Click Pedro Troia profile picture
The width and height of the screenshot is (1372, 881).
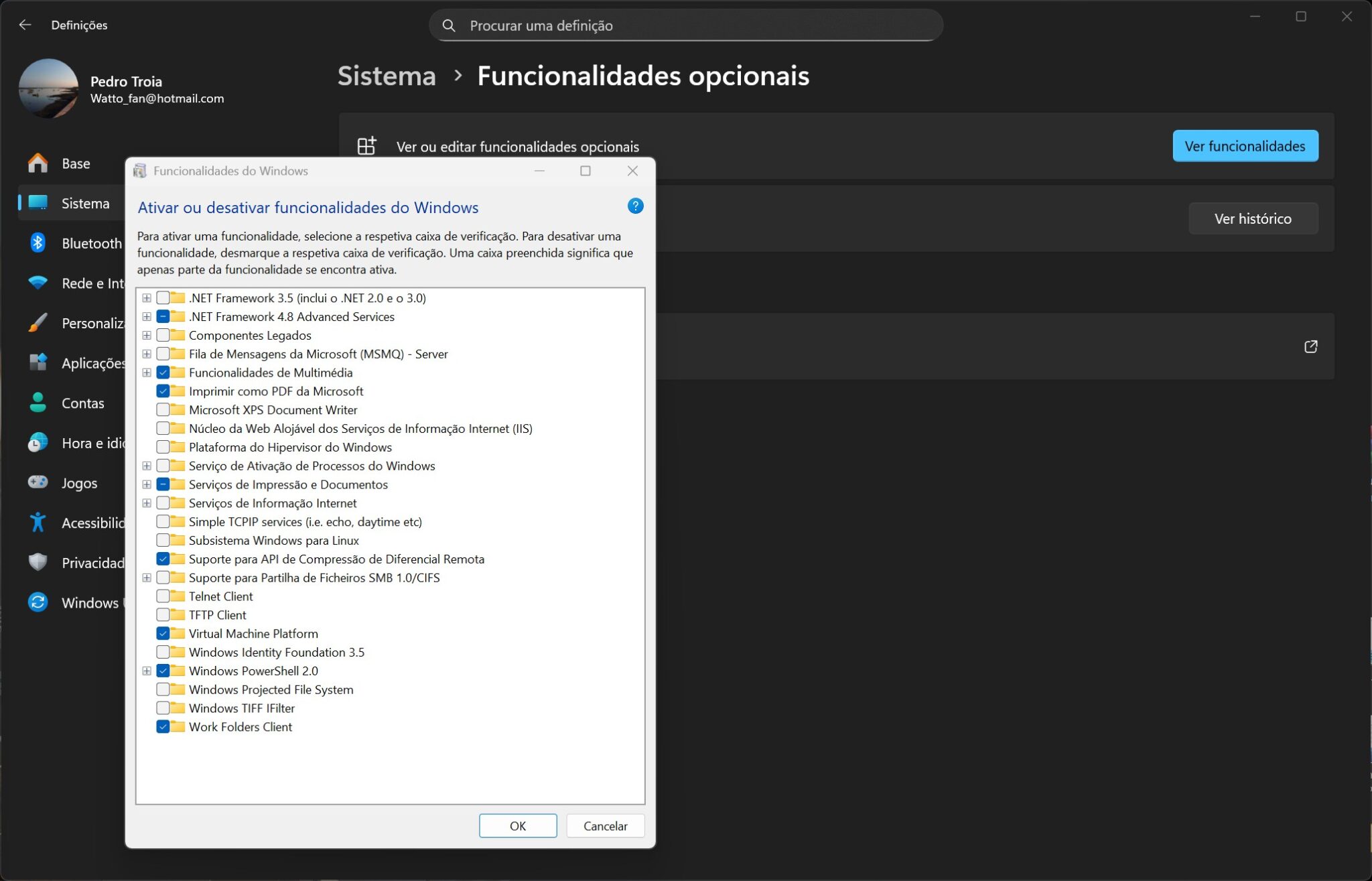[x=48, y=88]
